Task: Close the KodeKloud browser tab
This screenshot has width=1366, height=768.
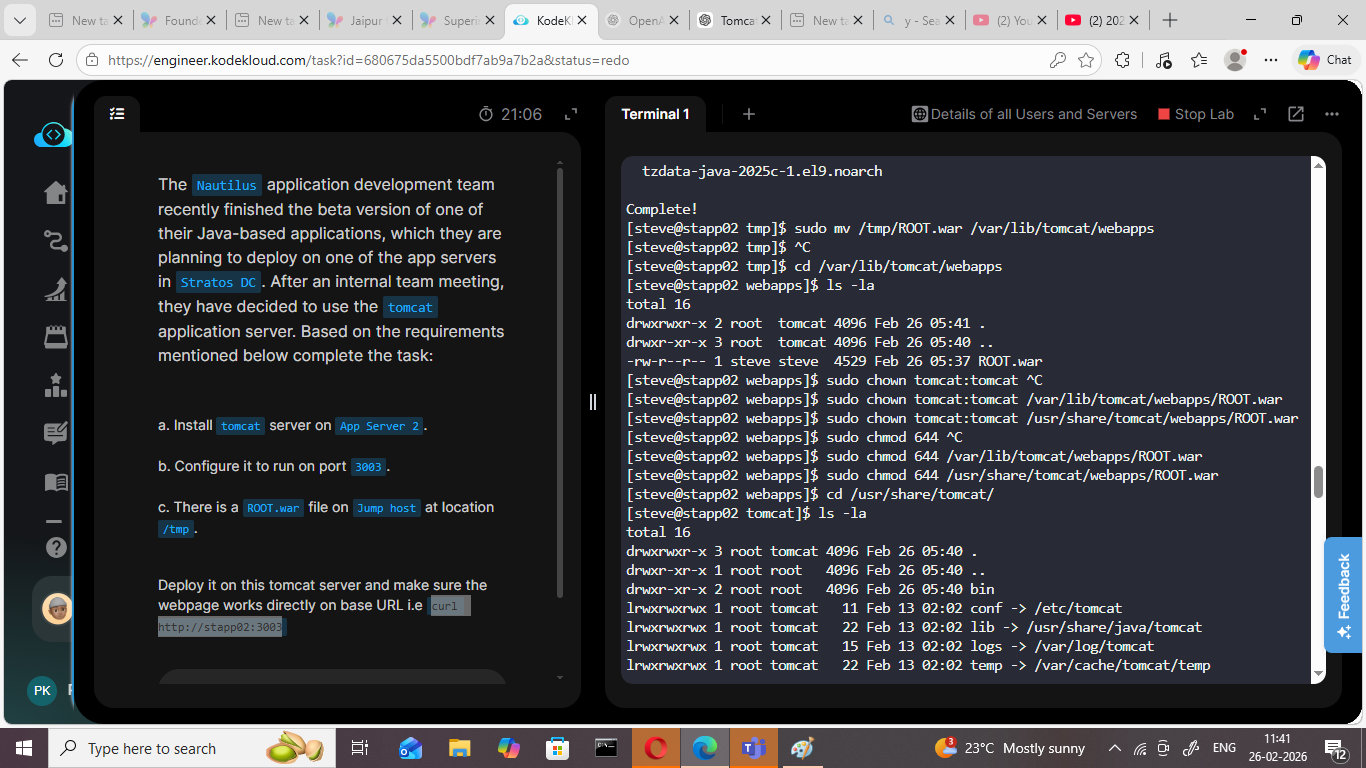Action: pos(582,20)
